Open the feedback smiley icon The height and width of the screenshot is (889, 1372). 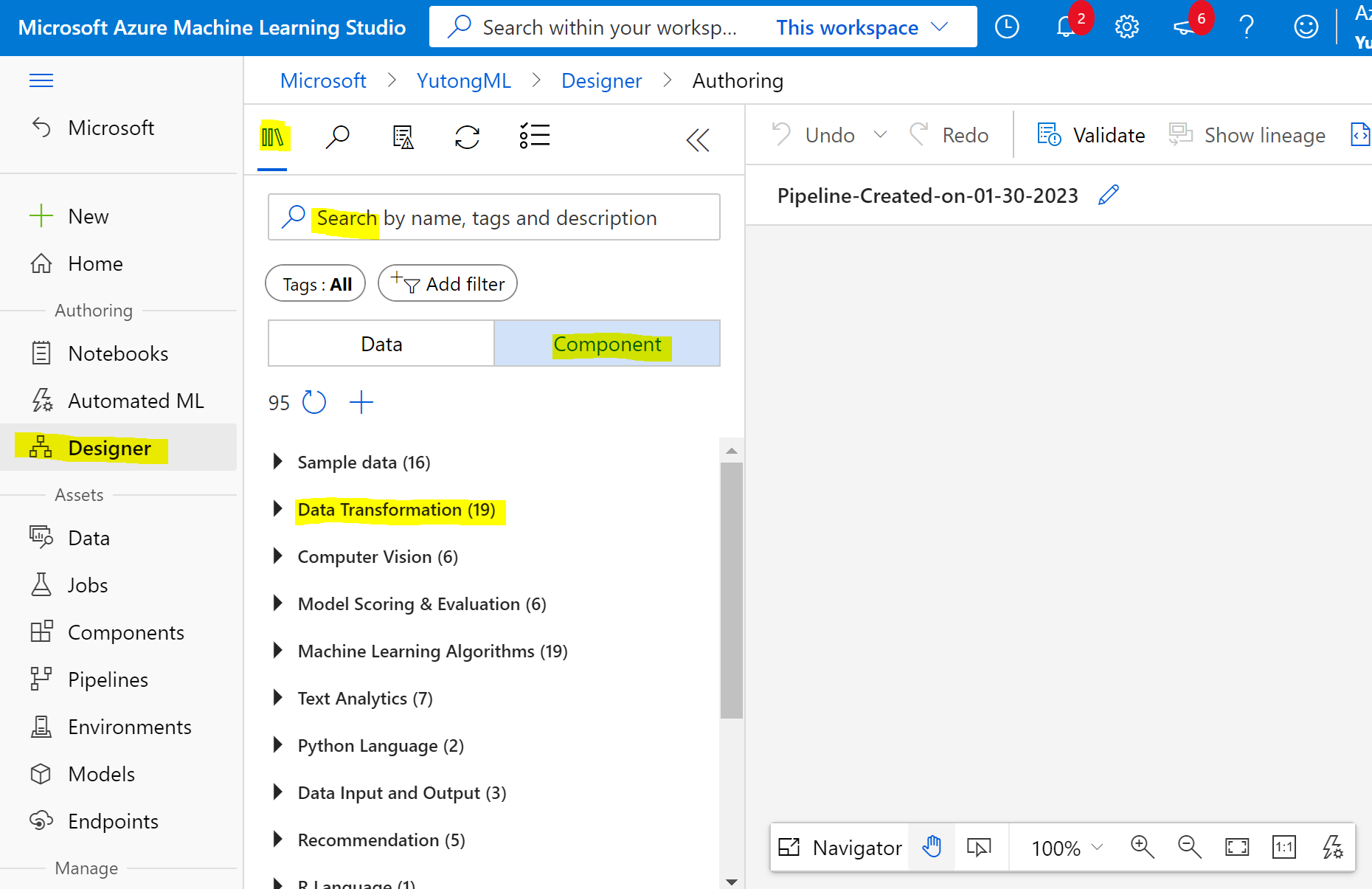[x=1306, y=27]
